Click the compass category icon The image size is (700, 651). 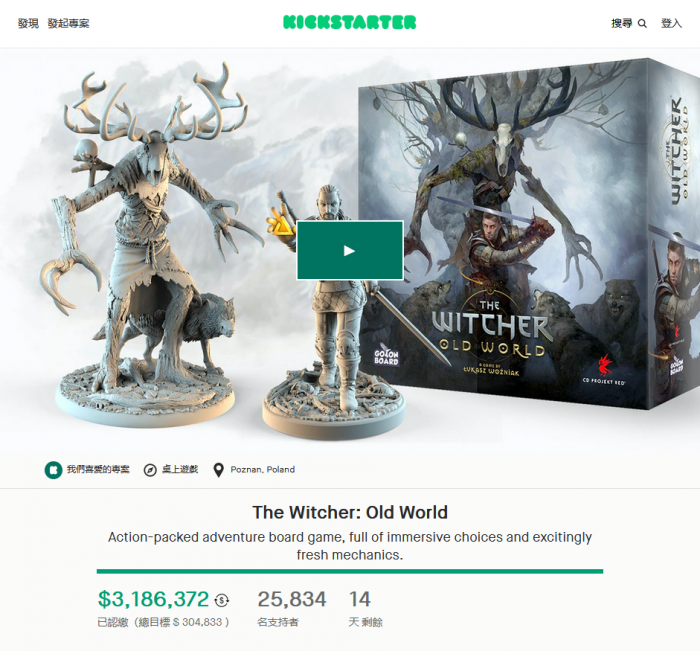click(150, 470)
